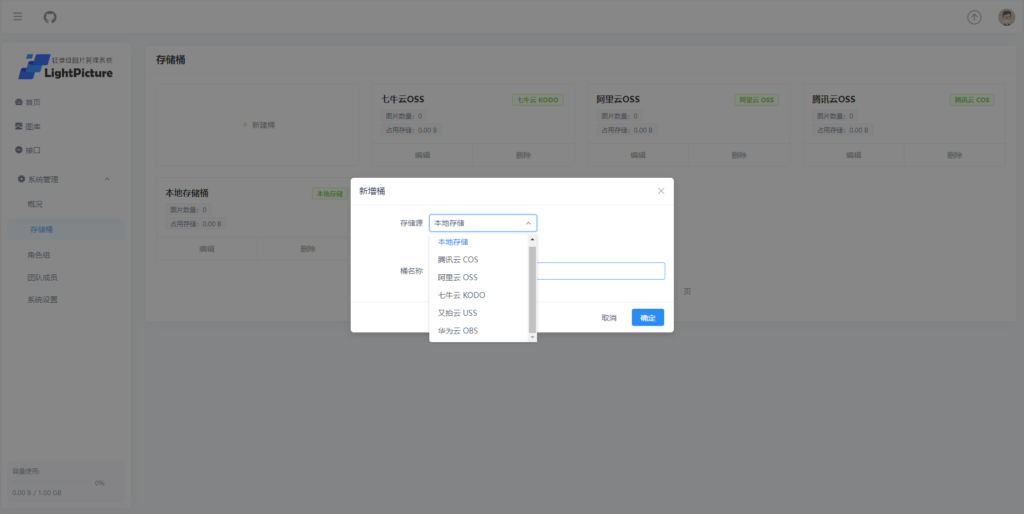The height and width of the screenshot is (514, 1024).
Task: Click the 桶名称 text input field
Action: [600, 271]
